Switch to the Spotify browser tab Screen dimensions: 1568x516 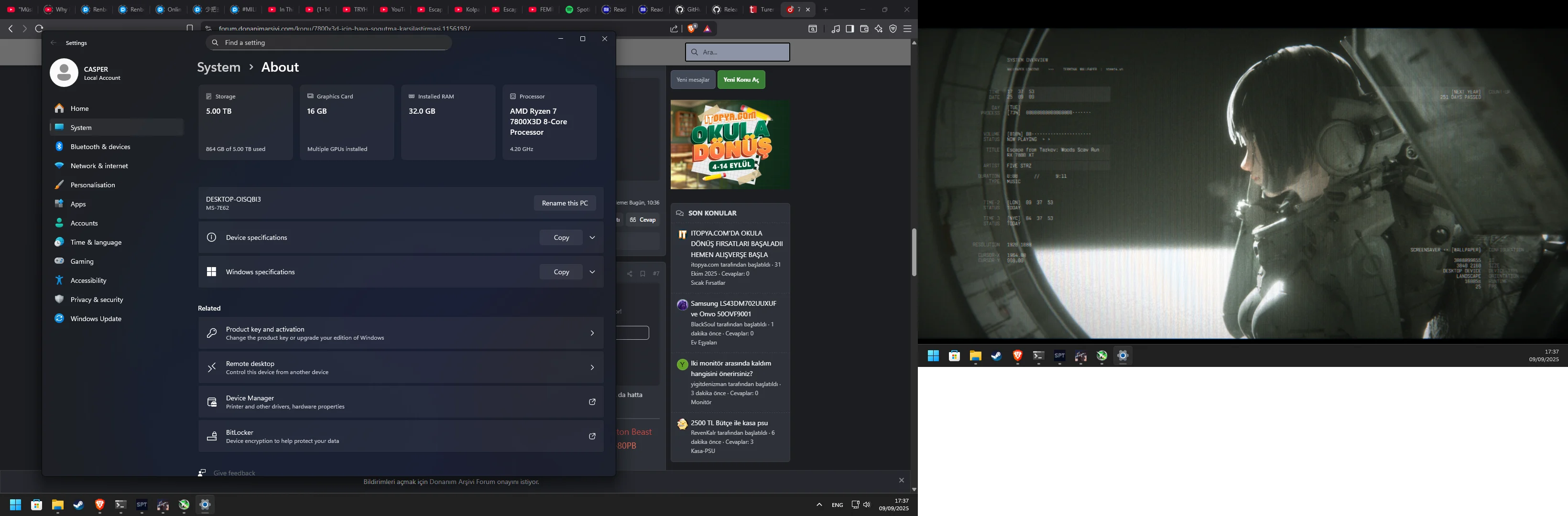[577, 10]
